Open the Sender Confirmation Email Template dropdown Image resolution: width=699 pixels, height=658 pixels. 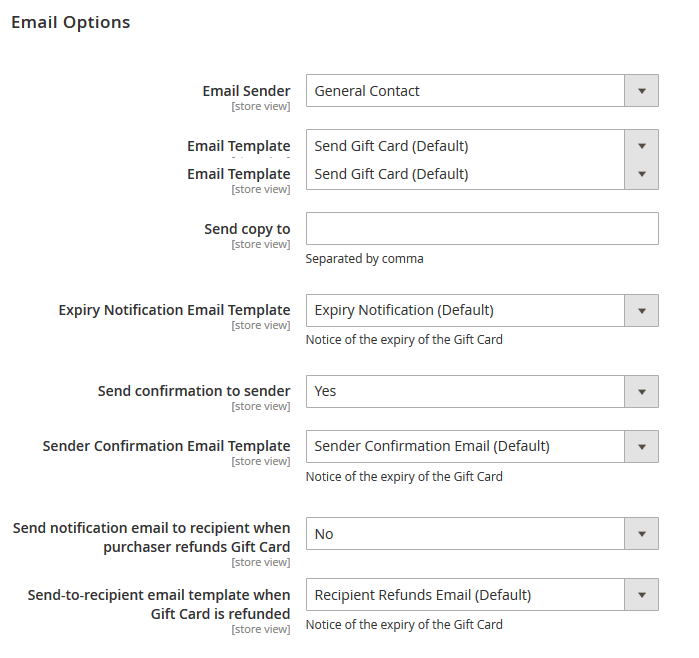(482, 446)
